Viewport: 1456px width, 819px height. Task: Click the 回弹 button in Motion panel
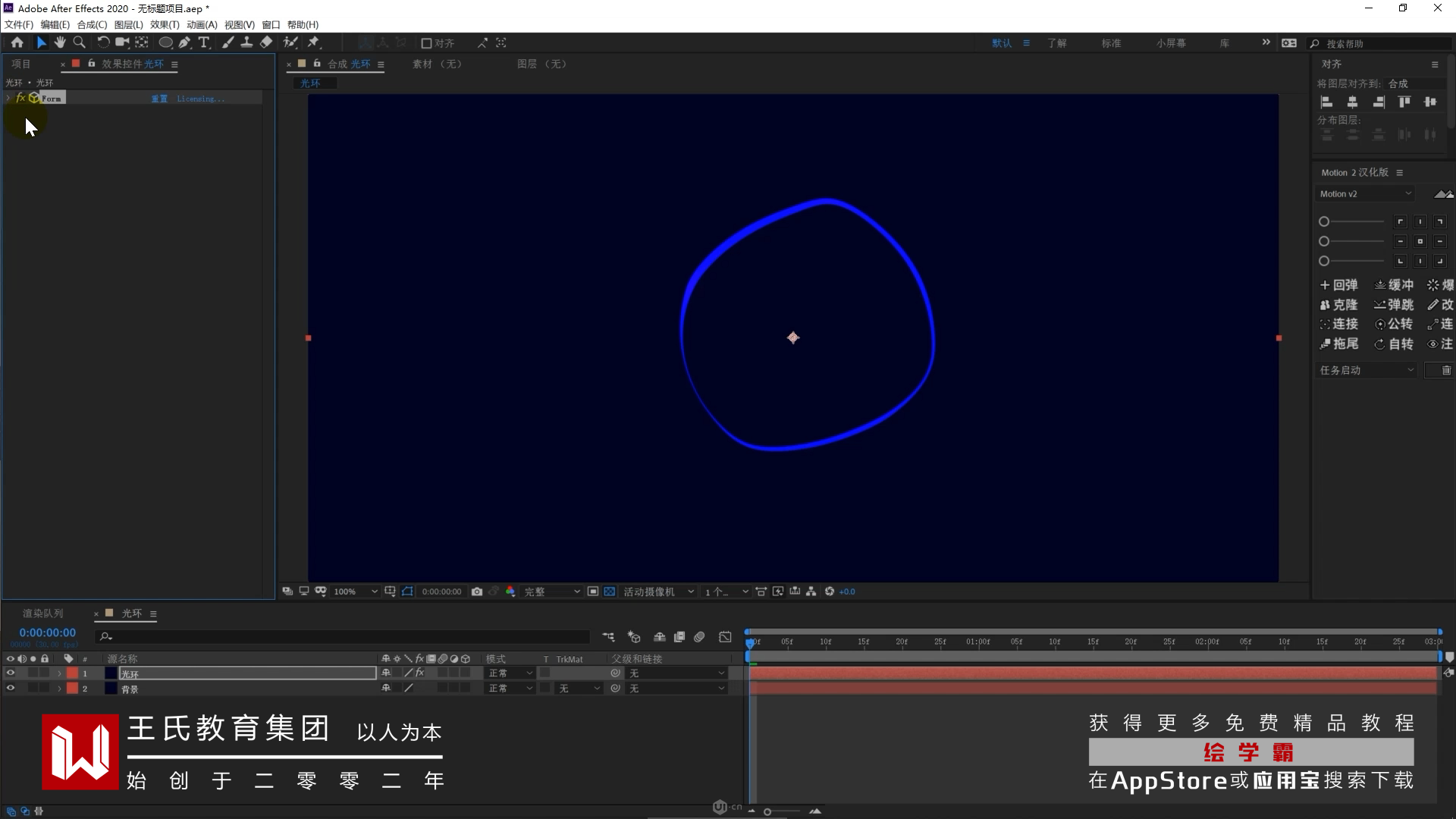click(1339, 285)
